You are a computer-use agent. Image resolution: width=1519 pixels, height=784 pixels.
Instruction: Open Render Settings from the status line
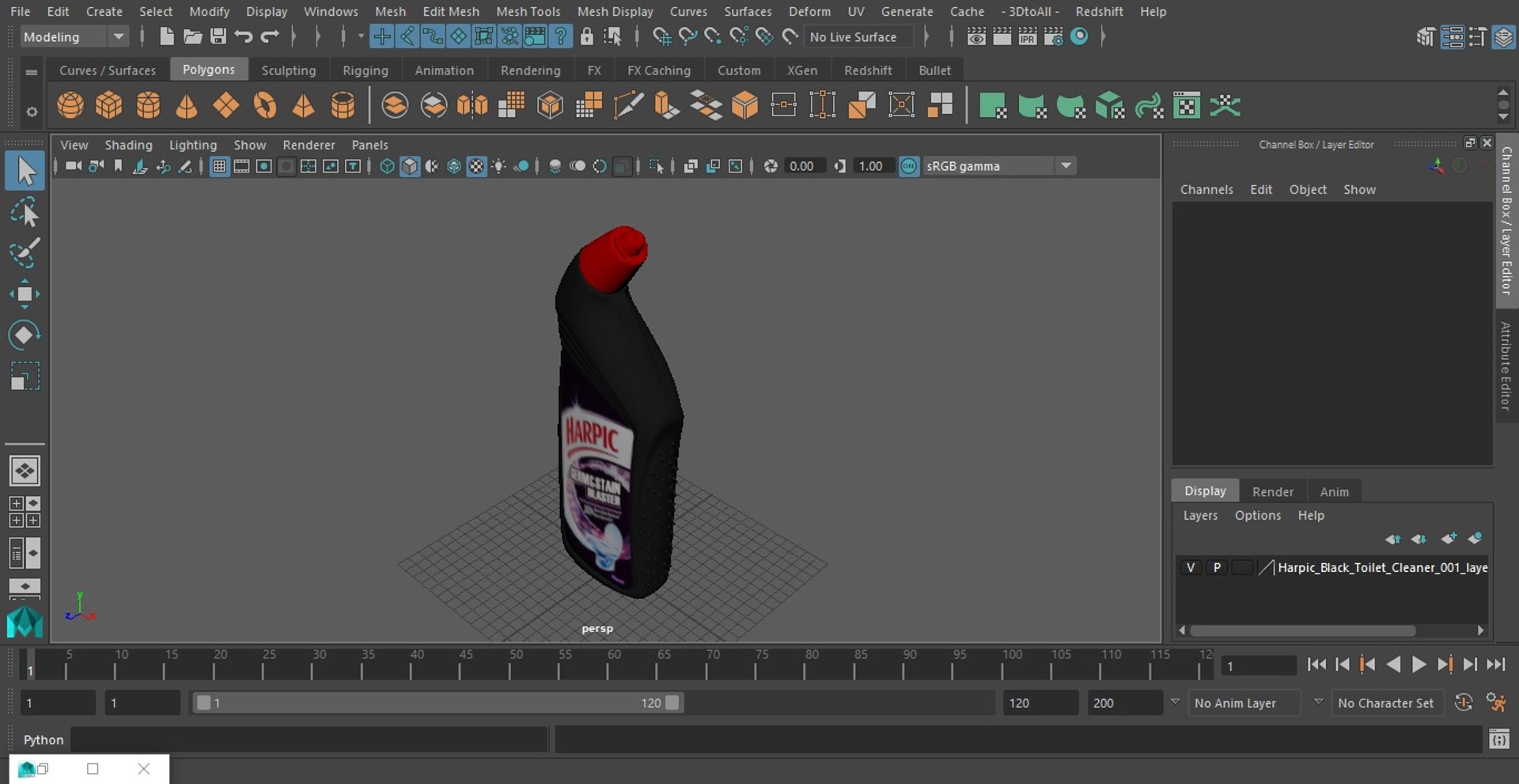pyautogui.click(x=1053, y=36)
